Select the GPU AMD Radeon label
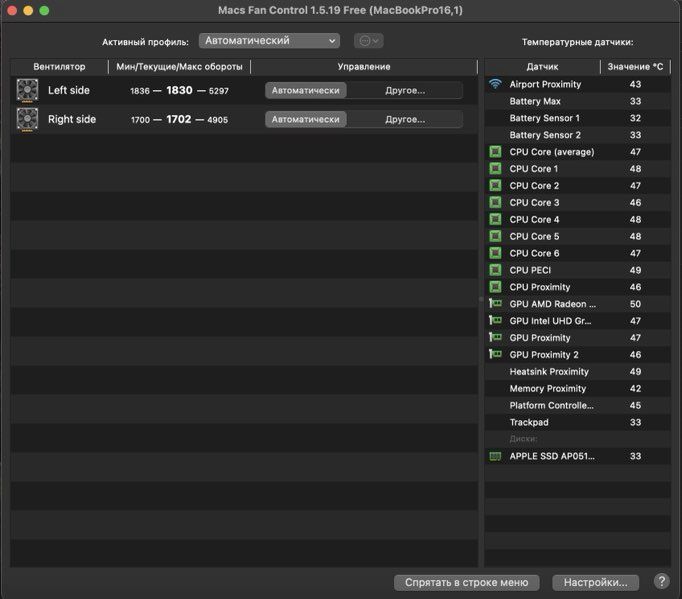This screenshot has height=599, width=682. [x=552, y=304]
